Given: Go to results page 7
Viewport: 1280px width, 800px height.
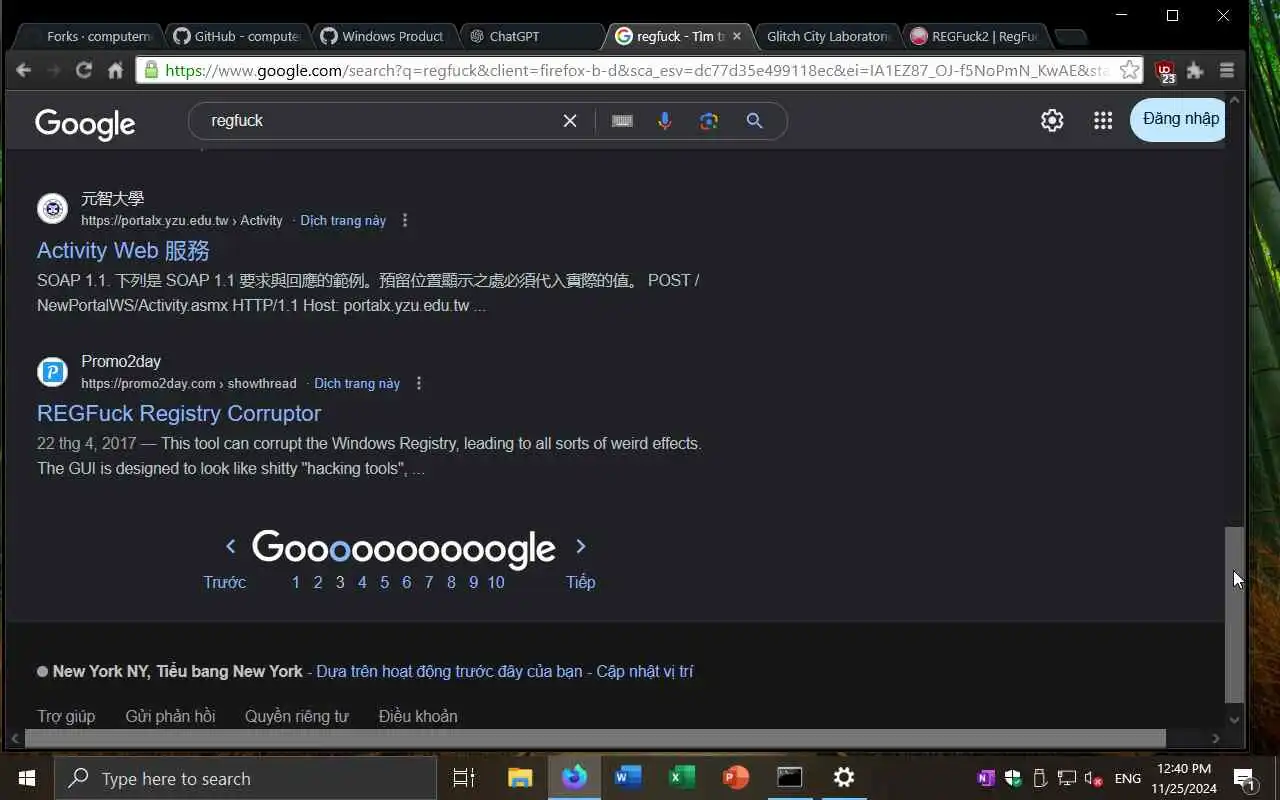Looking at the screenshot, I should click(429, 582).
